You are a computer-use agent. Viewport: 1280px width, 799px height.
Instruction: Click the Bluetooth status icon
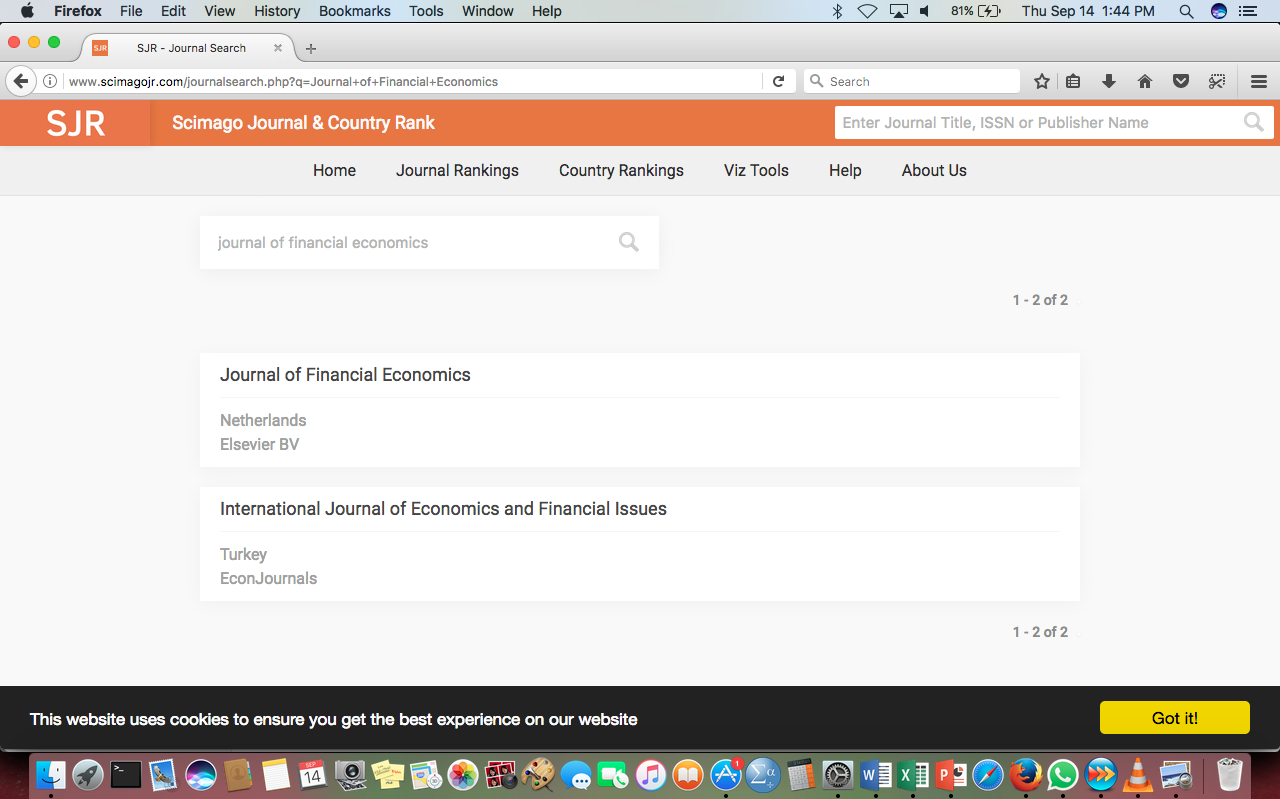[838, 11]
